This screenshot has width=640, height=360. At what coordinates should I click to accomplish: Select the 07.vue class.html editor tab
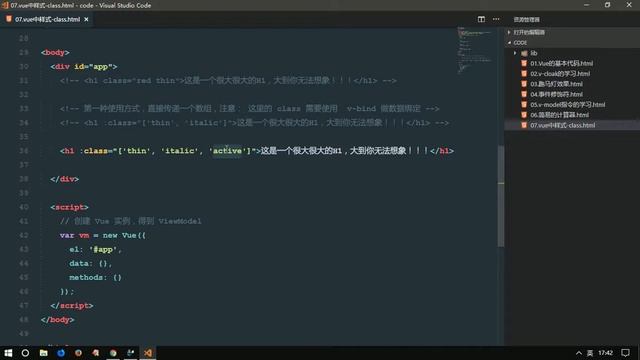pyautogui.click(x=47, y=19)
